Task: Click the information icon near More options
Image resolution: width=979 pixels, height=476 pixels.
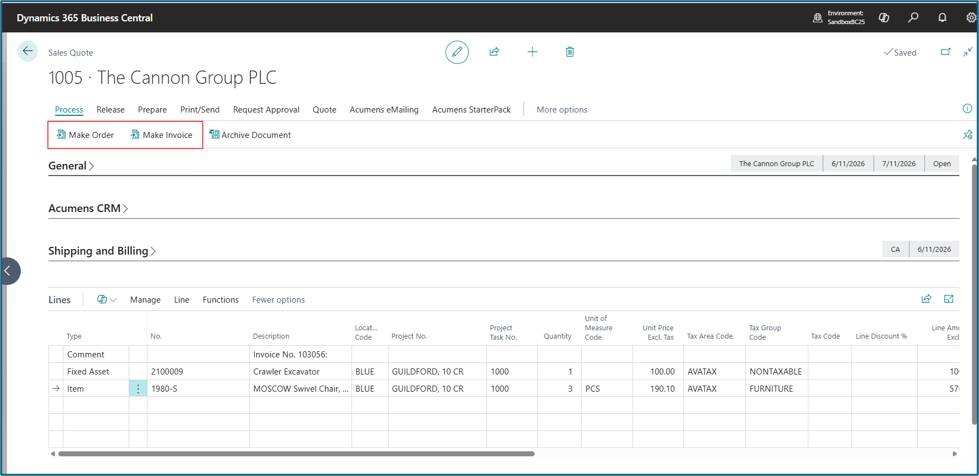Action: (968, 109)
